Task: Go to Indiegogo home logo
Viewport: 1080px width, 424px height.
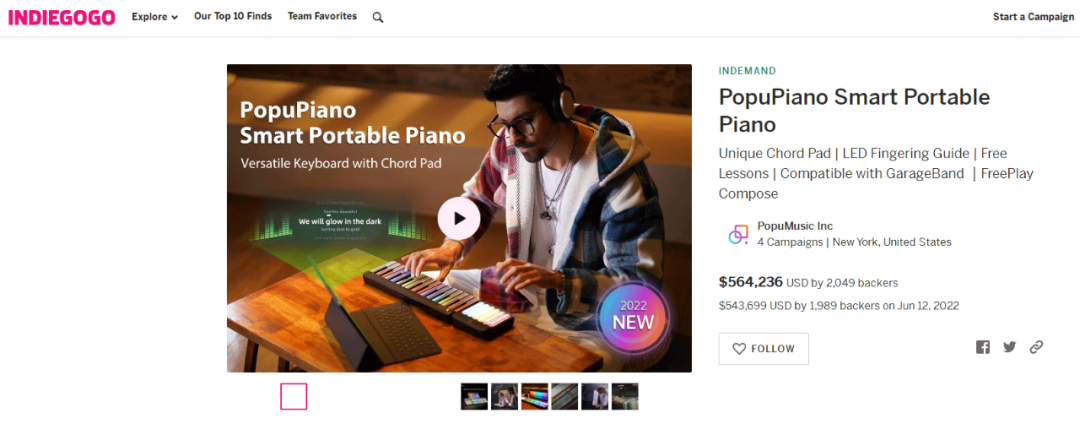Action: 62,17
